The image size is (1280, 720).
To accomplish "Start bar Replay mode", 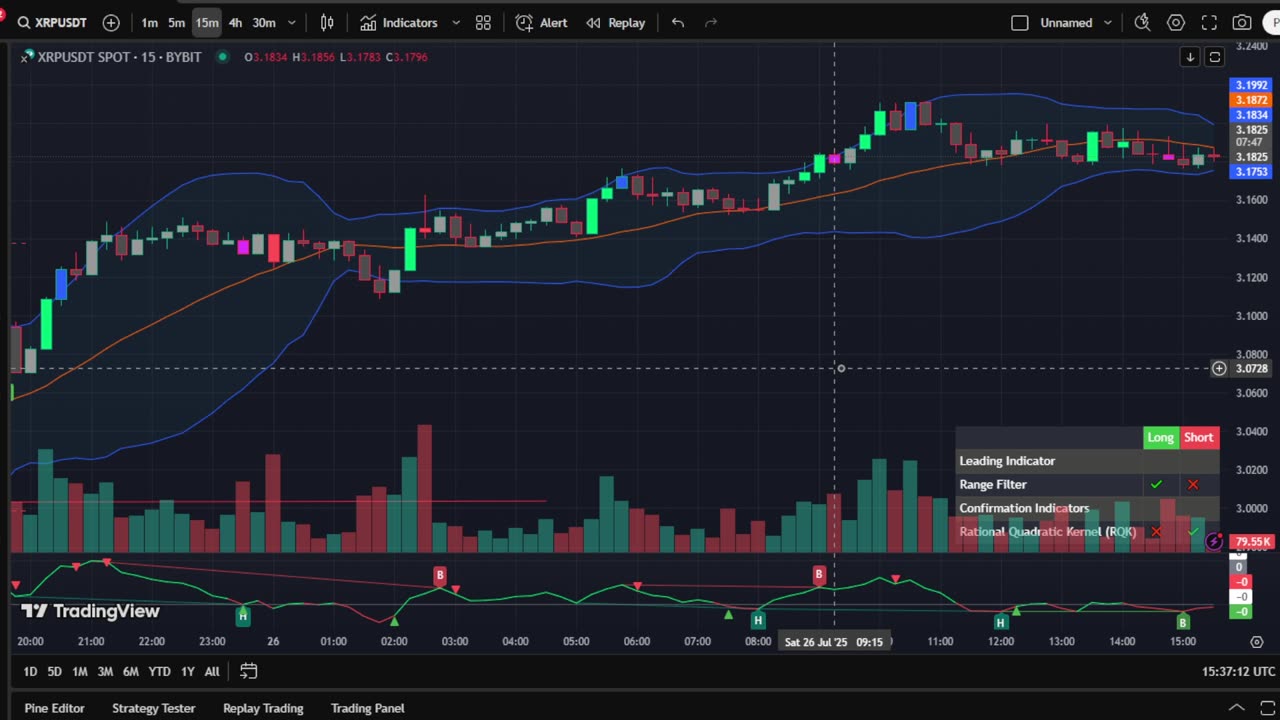I will (x=615, y=22).
